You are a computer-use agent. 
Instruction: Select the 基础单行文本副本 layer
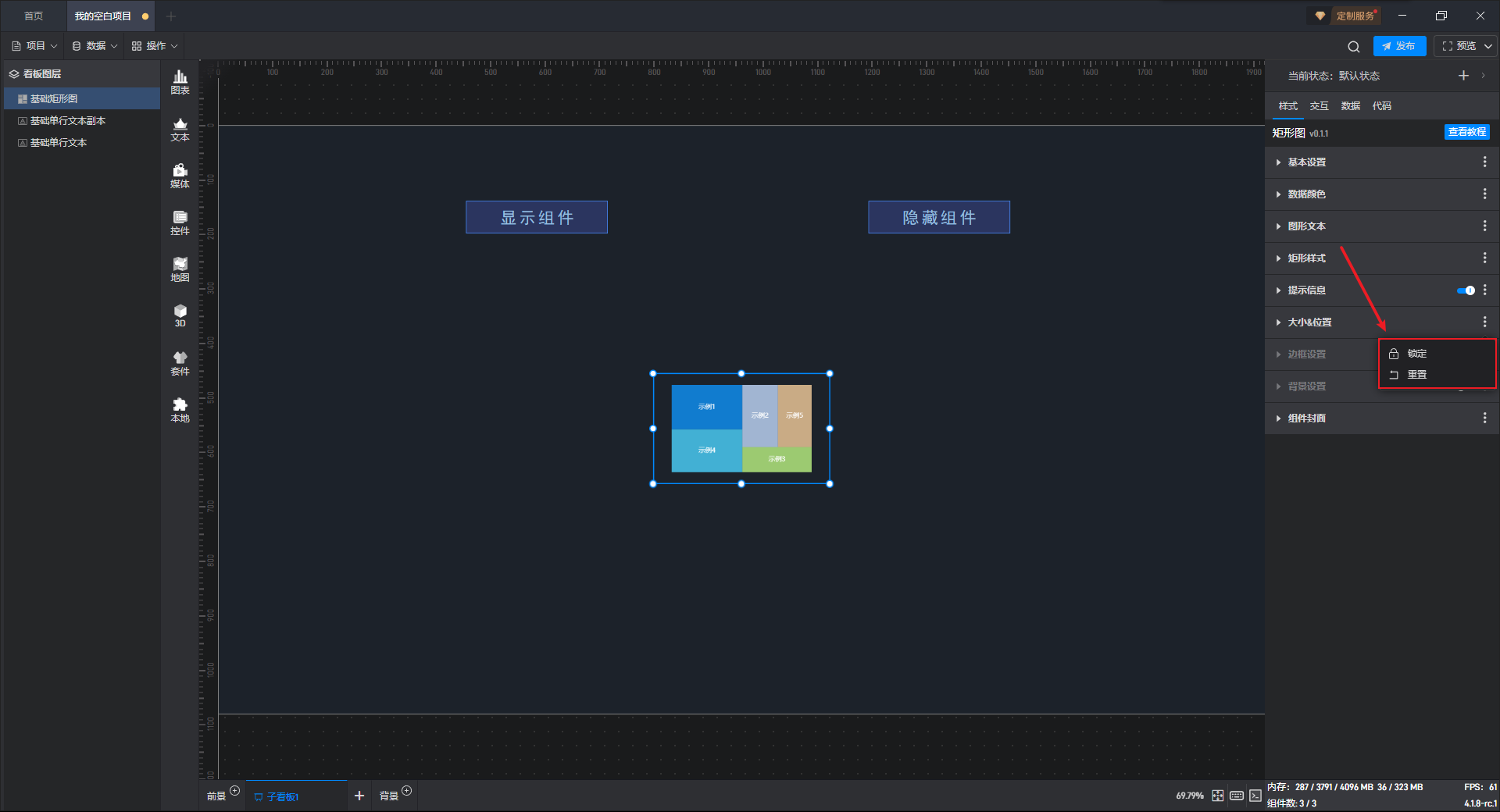tap(82, 120)
